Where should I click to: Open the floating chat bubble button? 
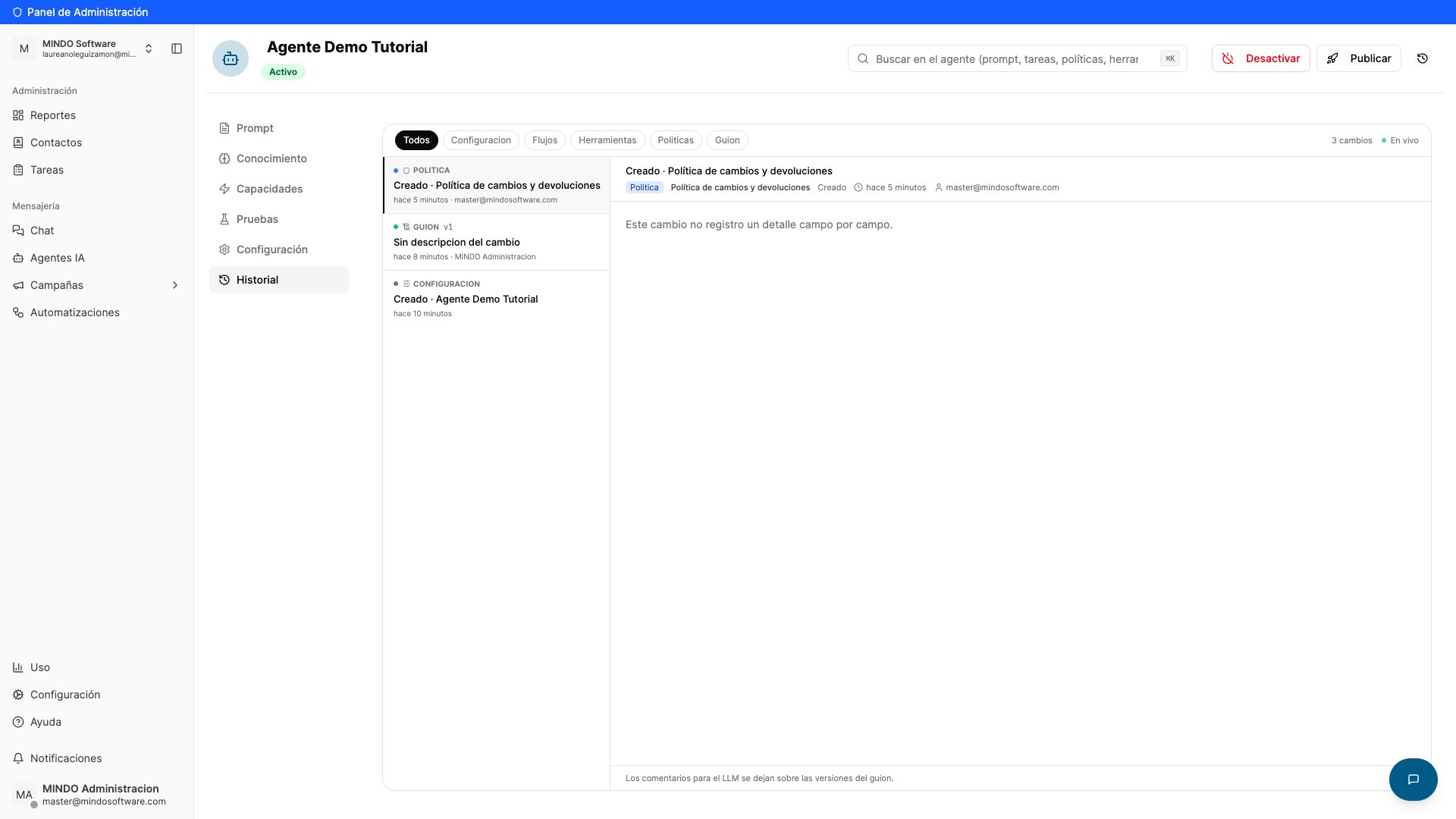click(1413, 779)
